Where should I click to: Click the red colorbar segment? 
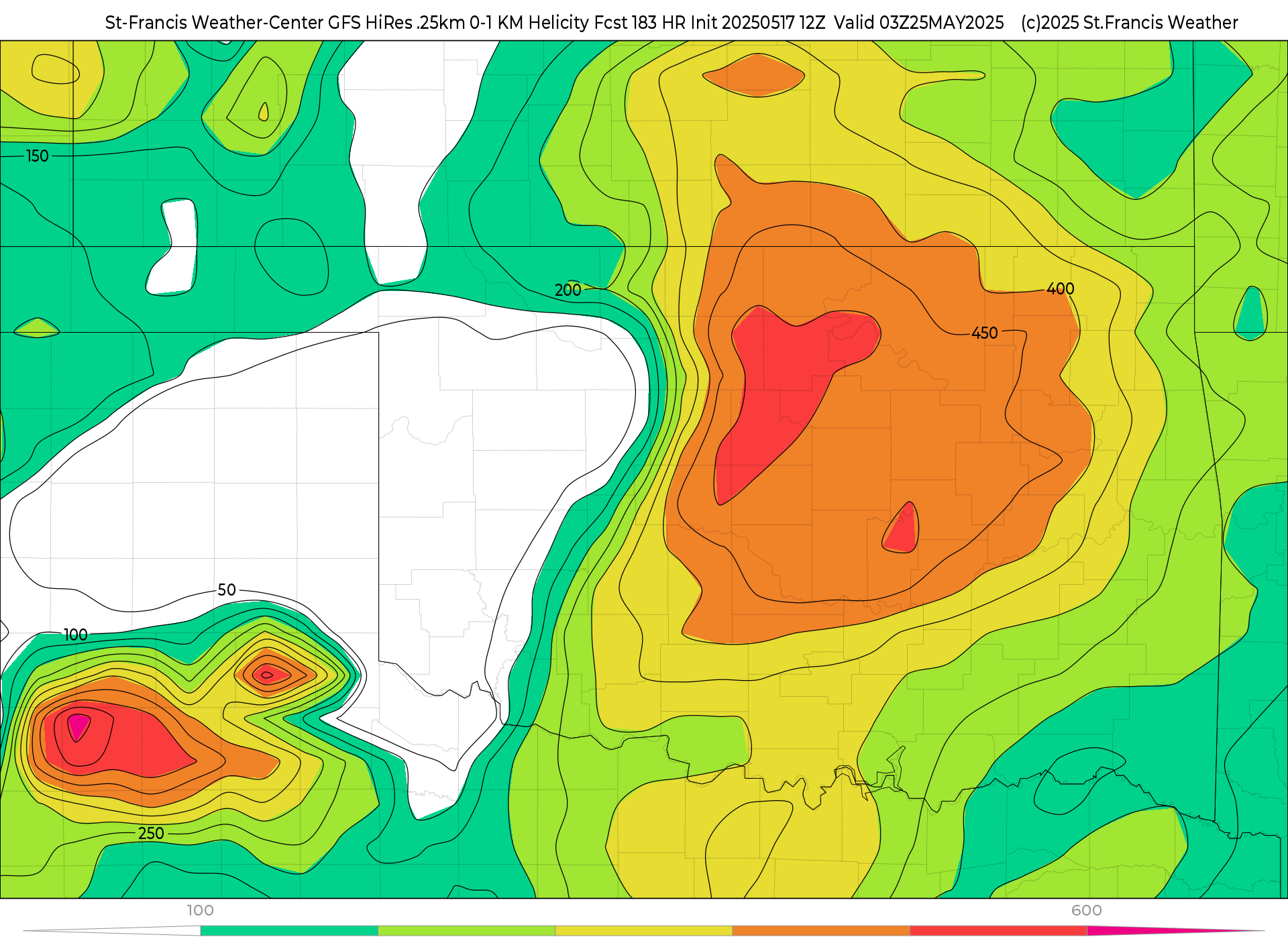tap(998, 931)
